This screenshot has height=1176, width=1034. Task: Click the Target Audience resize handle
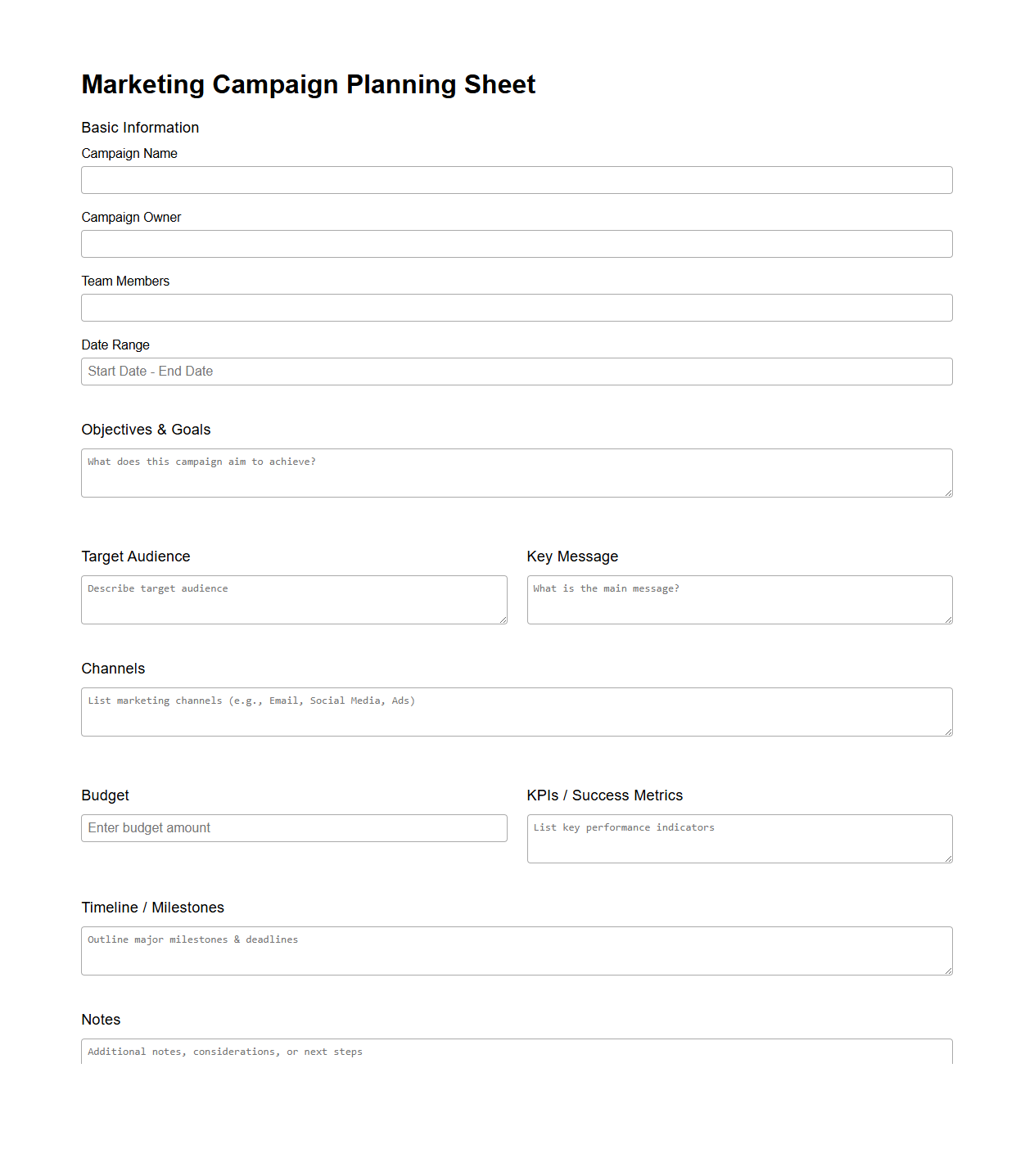pos(503,621)
